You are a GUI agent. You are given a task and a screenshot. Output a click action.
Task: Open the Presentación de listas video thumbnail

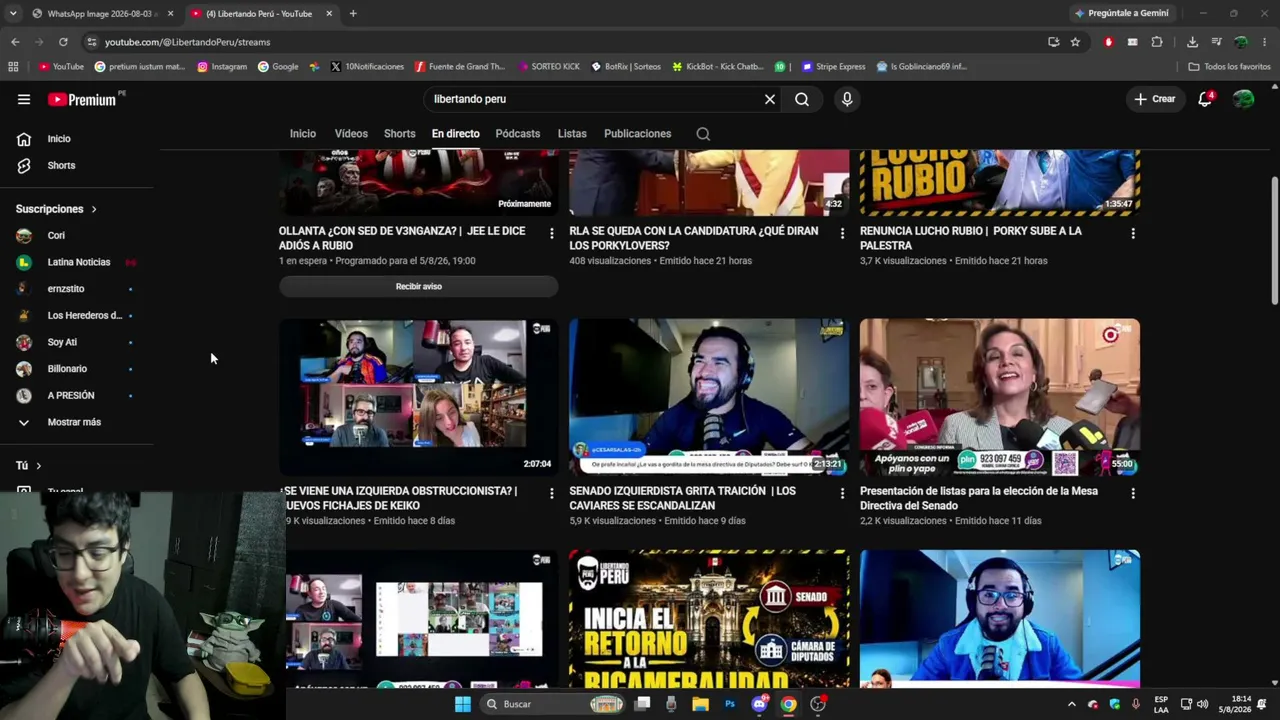1000,397
